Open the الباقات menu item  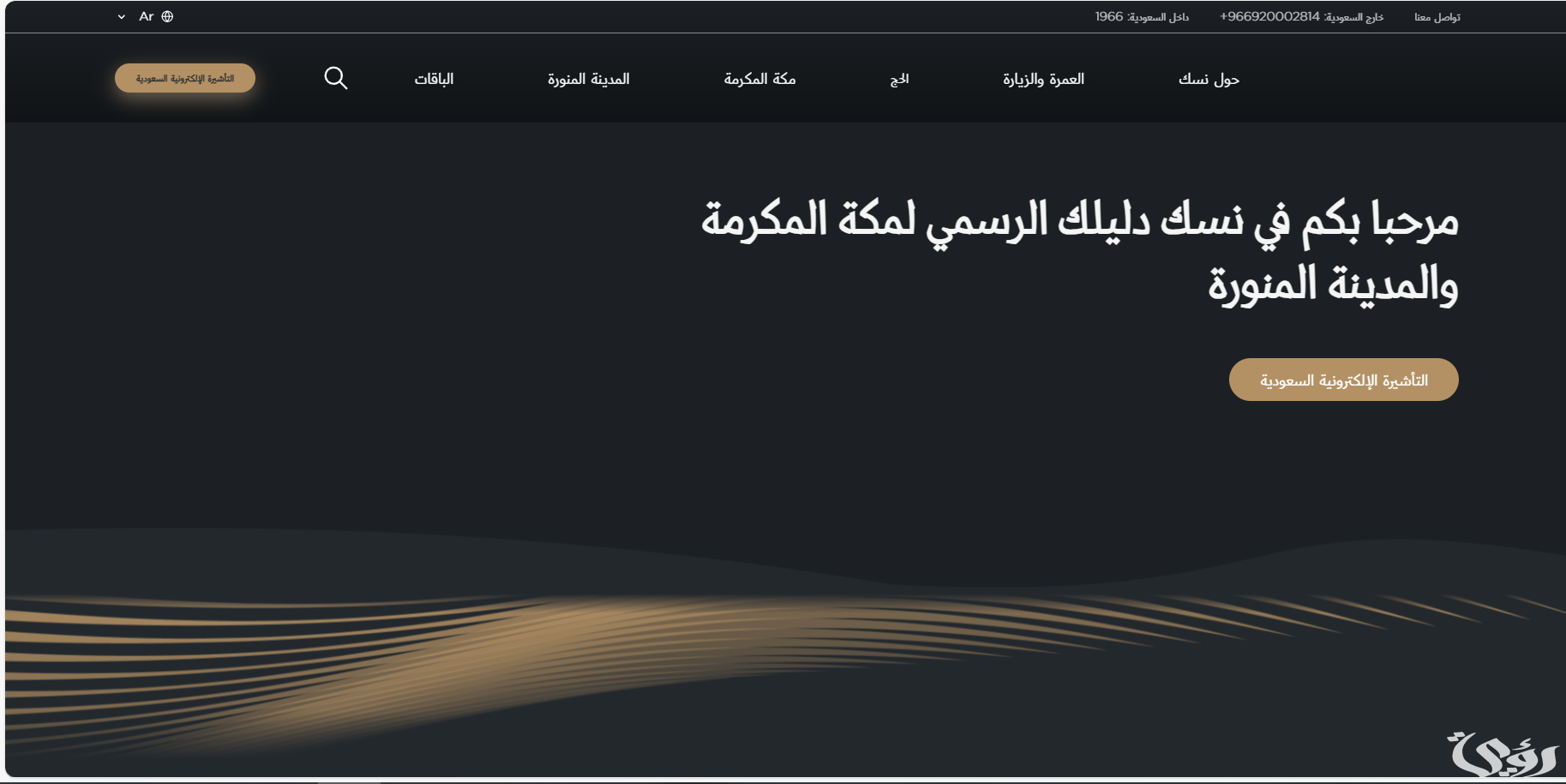[434, 79]
